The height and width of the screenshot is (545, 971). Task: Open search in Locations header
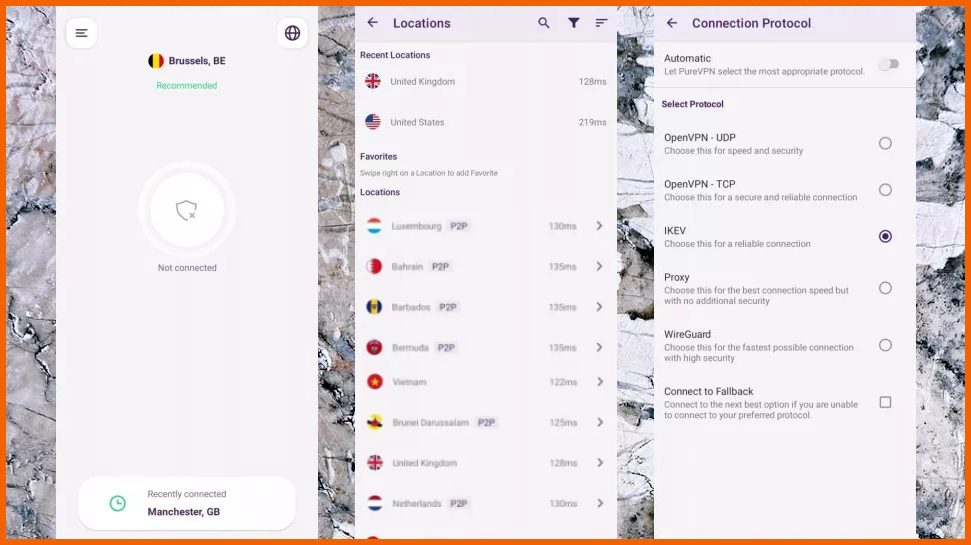click(x=543, y=23)
